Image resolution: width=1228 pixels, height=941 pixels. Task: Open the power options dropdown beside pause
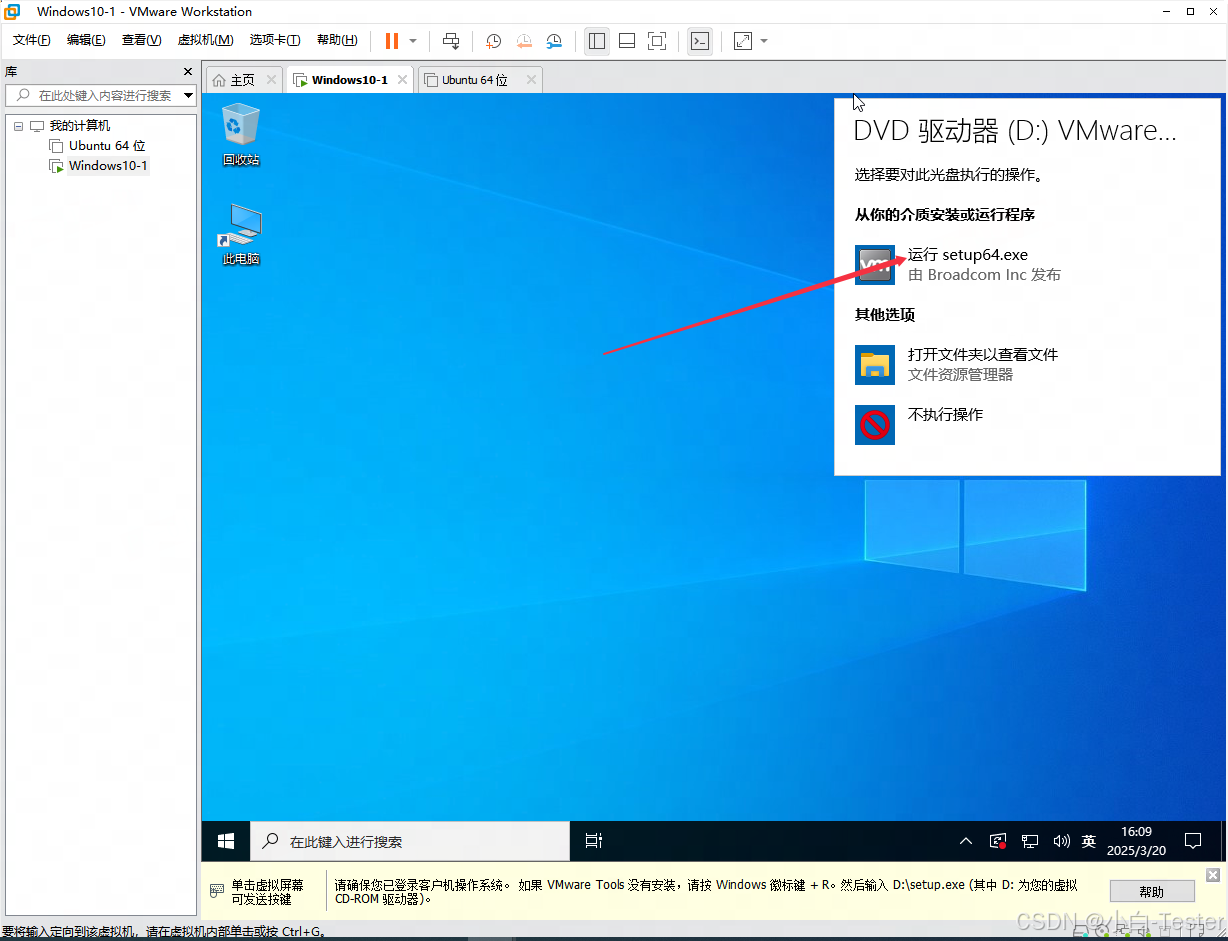pos(413,41)
